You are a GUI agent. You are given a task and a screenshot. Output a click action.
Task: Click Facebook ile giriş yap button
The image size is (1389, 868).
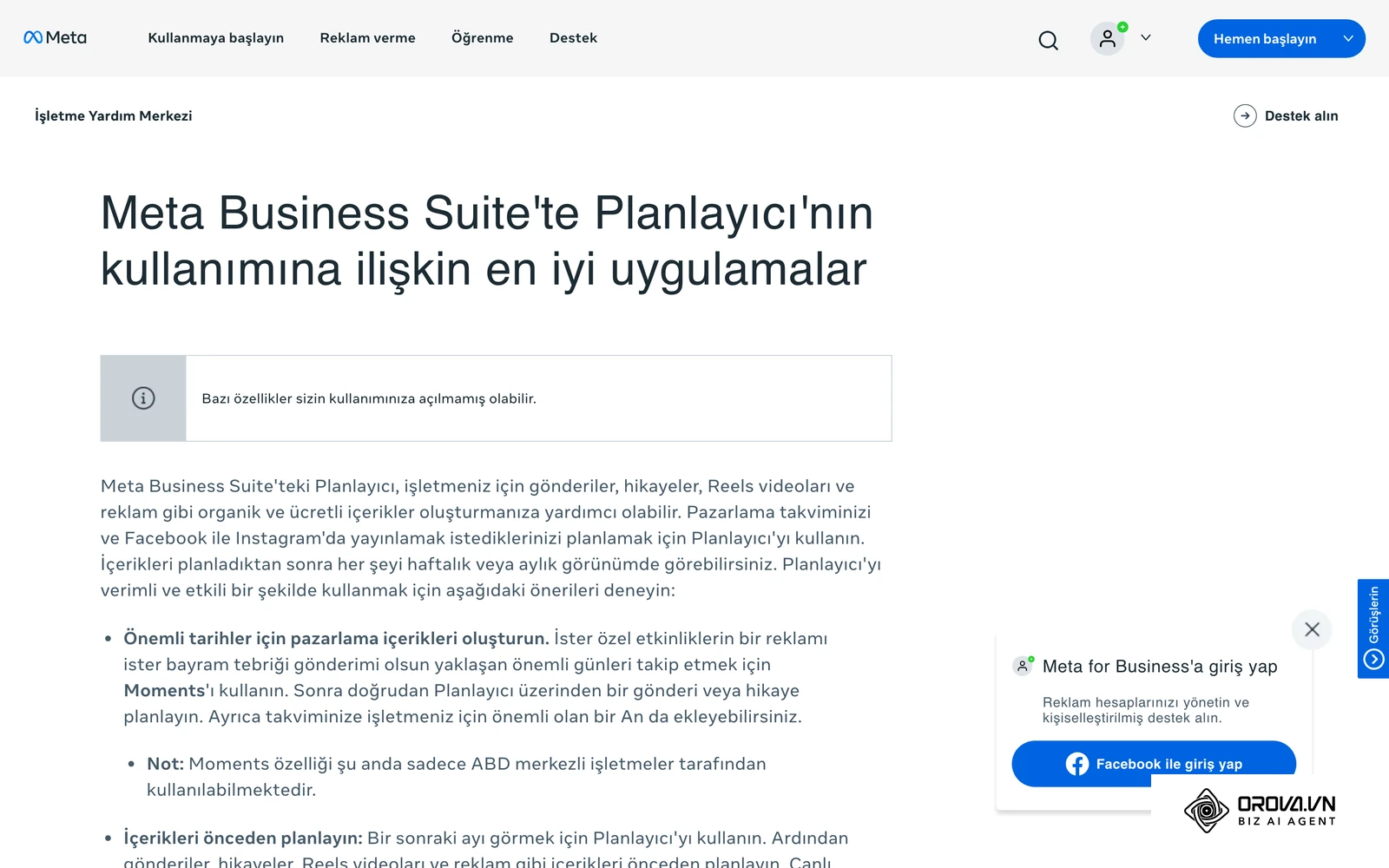[x=1154, y=763]
